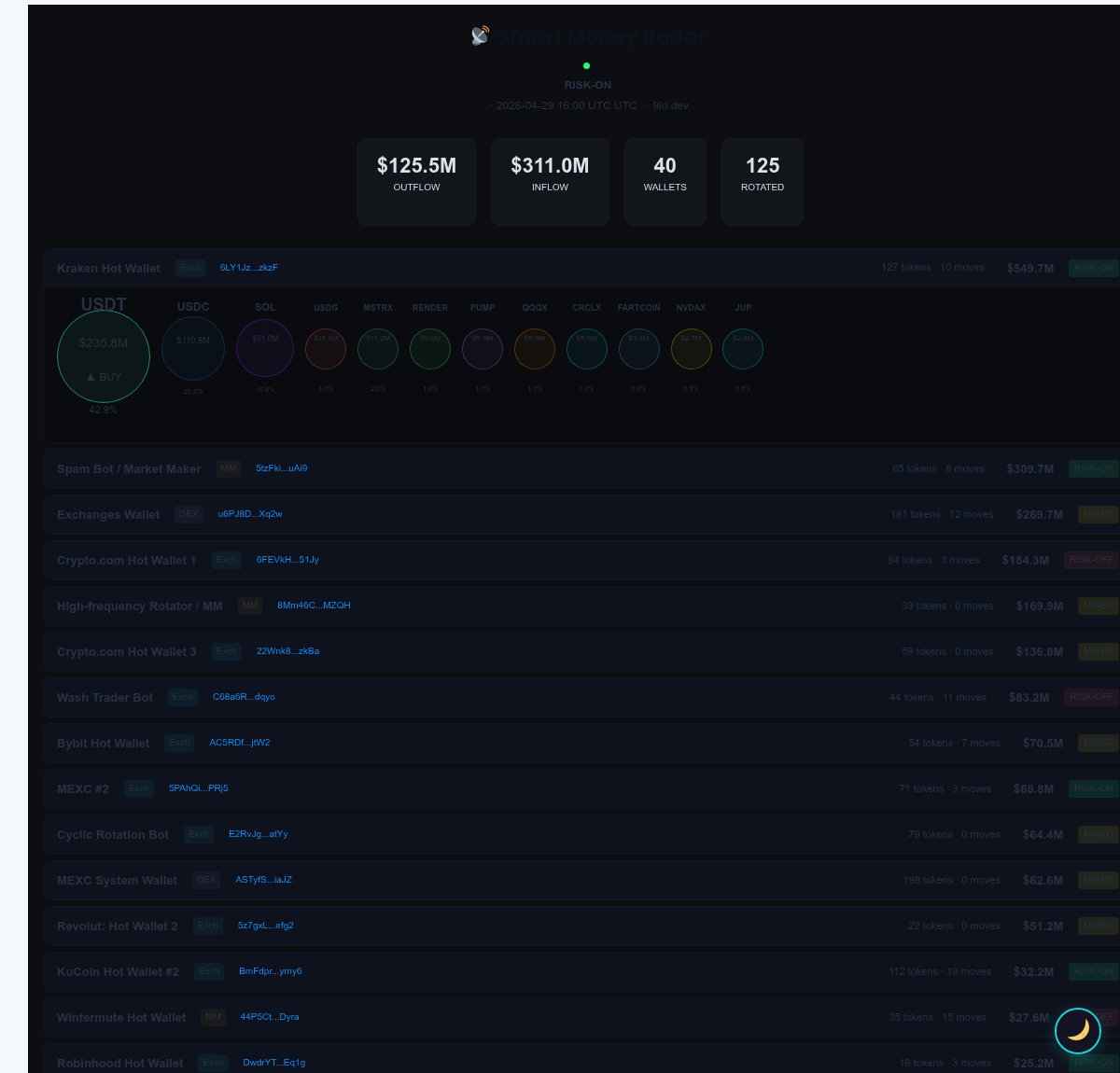Open address link 44P5Ct...Dyra
This screenshot has width=1120, height=1073.
(270, 1017)
